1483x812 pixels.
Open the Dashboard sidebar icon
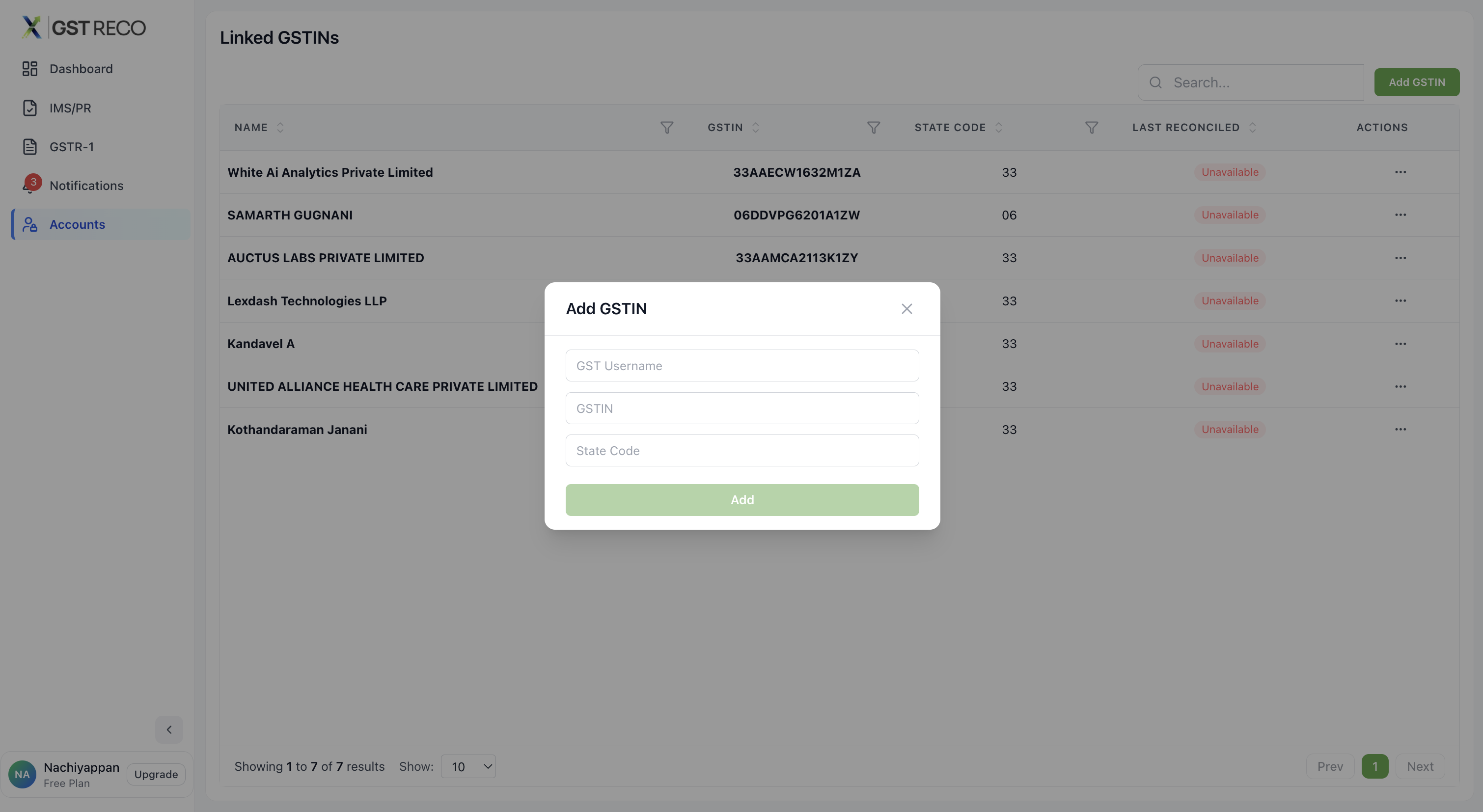(30, 68)
